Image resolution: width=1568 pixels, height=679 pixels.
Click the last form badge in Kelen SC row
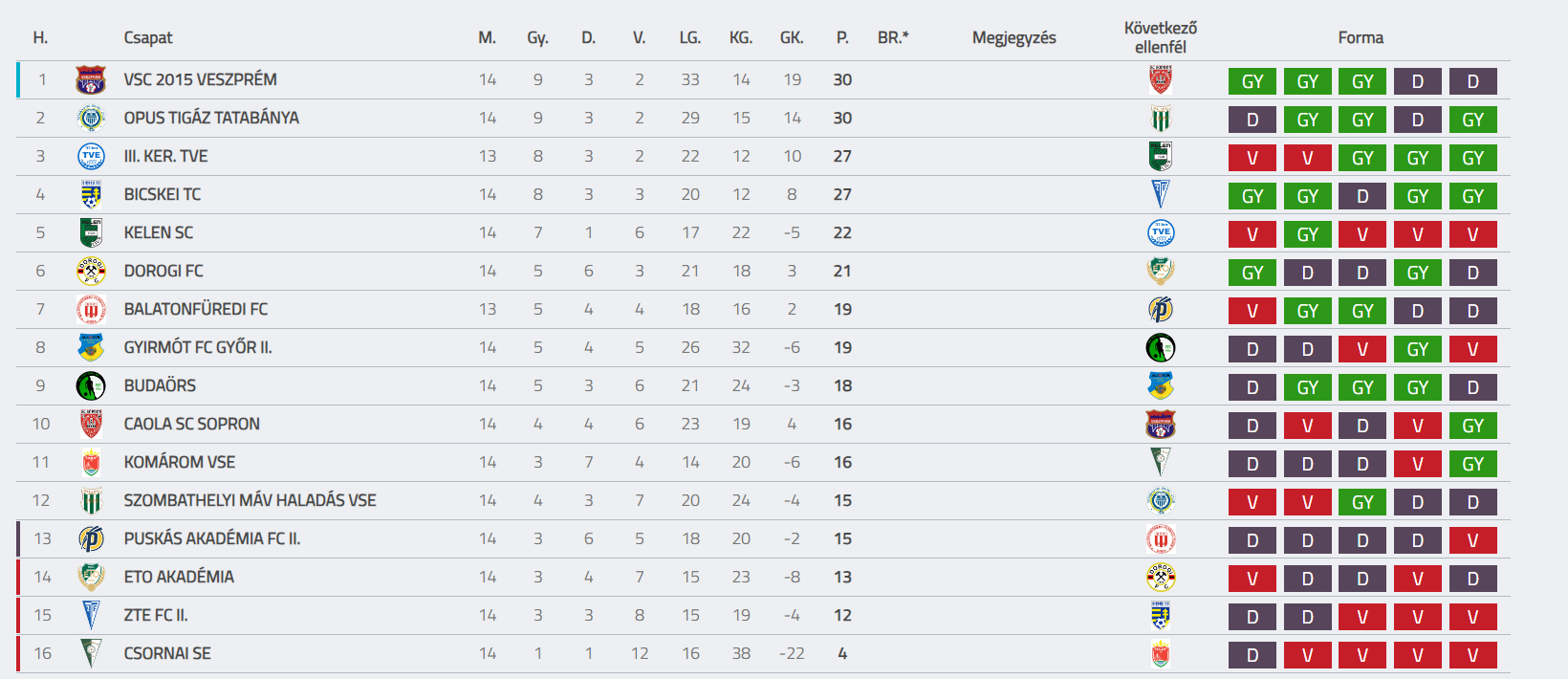(x=1473, y=234)
